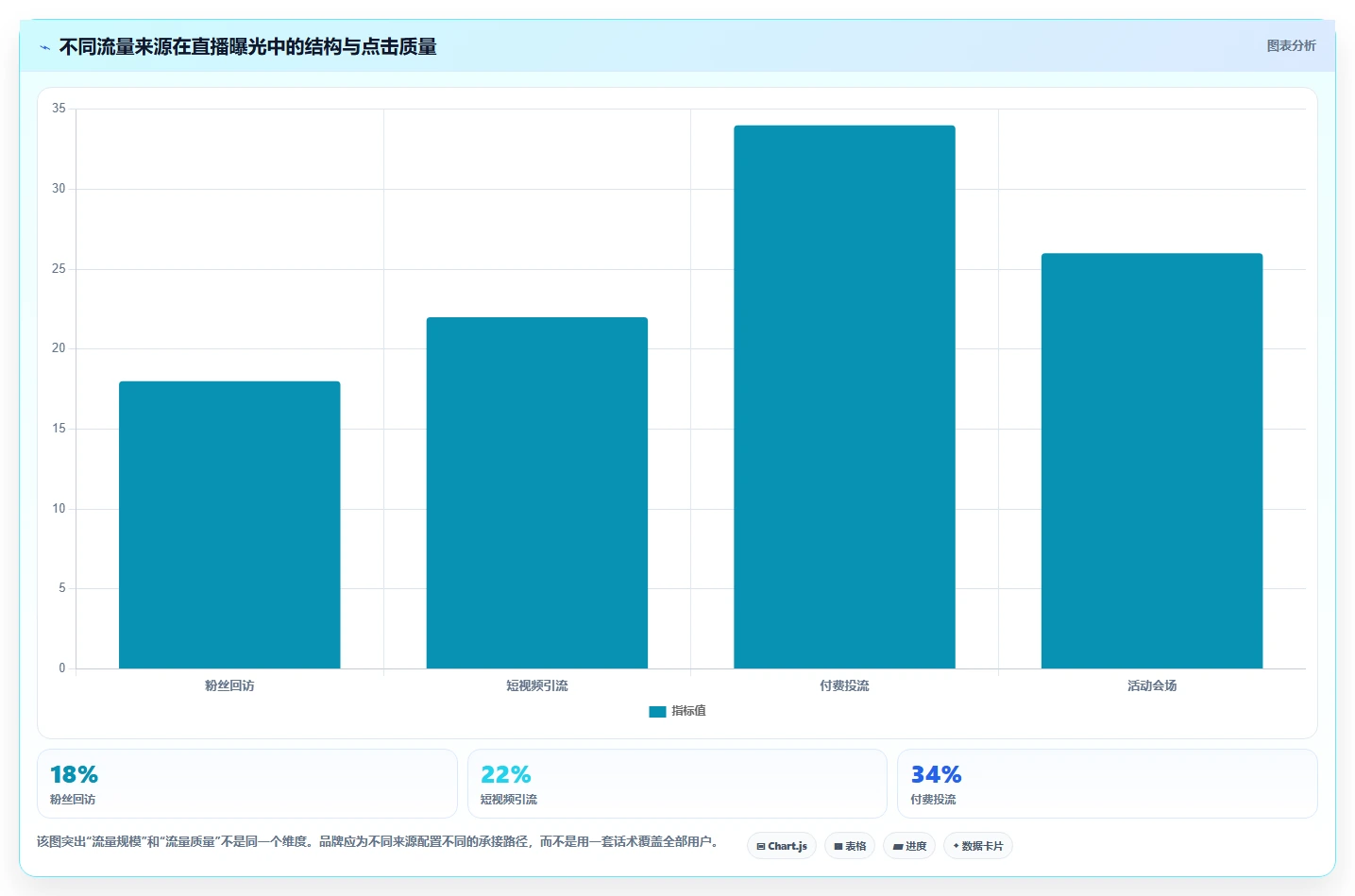This screenshot has height=896, width=1355.
Task: Click the 18% value text
Action: [x=74, y=775]
